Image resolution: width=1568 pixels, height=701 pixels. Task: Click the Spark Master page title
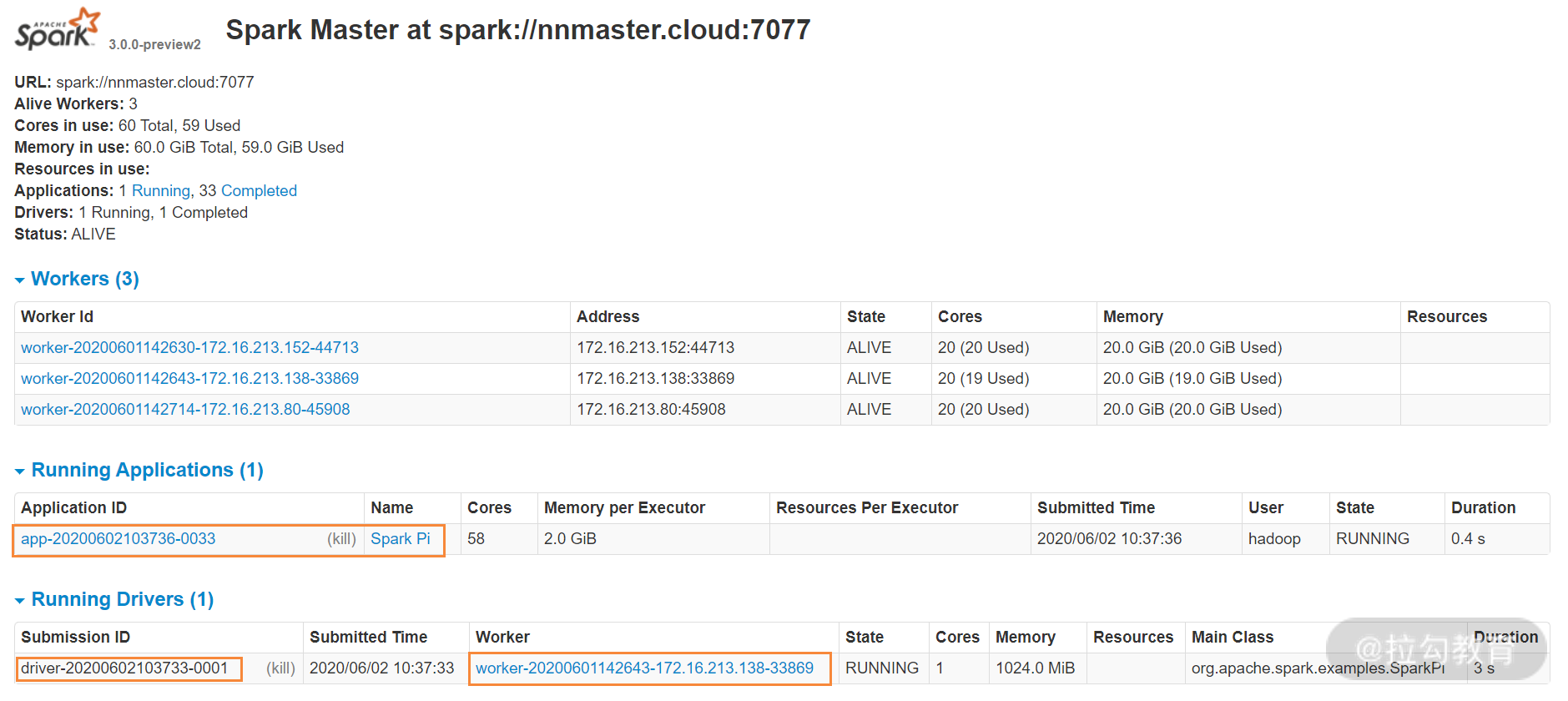(518, 30)
